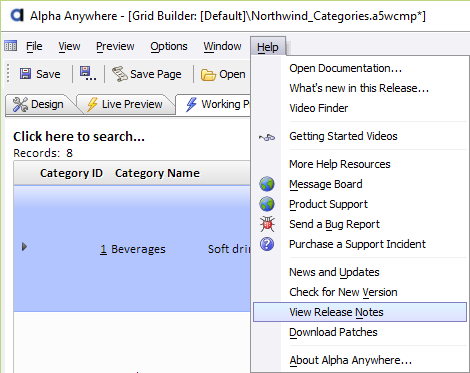Click the globe icon next to Message Board
The image size is (470, 373).
tap(267, 184)
